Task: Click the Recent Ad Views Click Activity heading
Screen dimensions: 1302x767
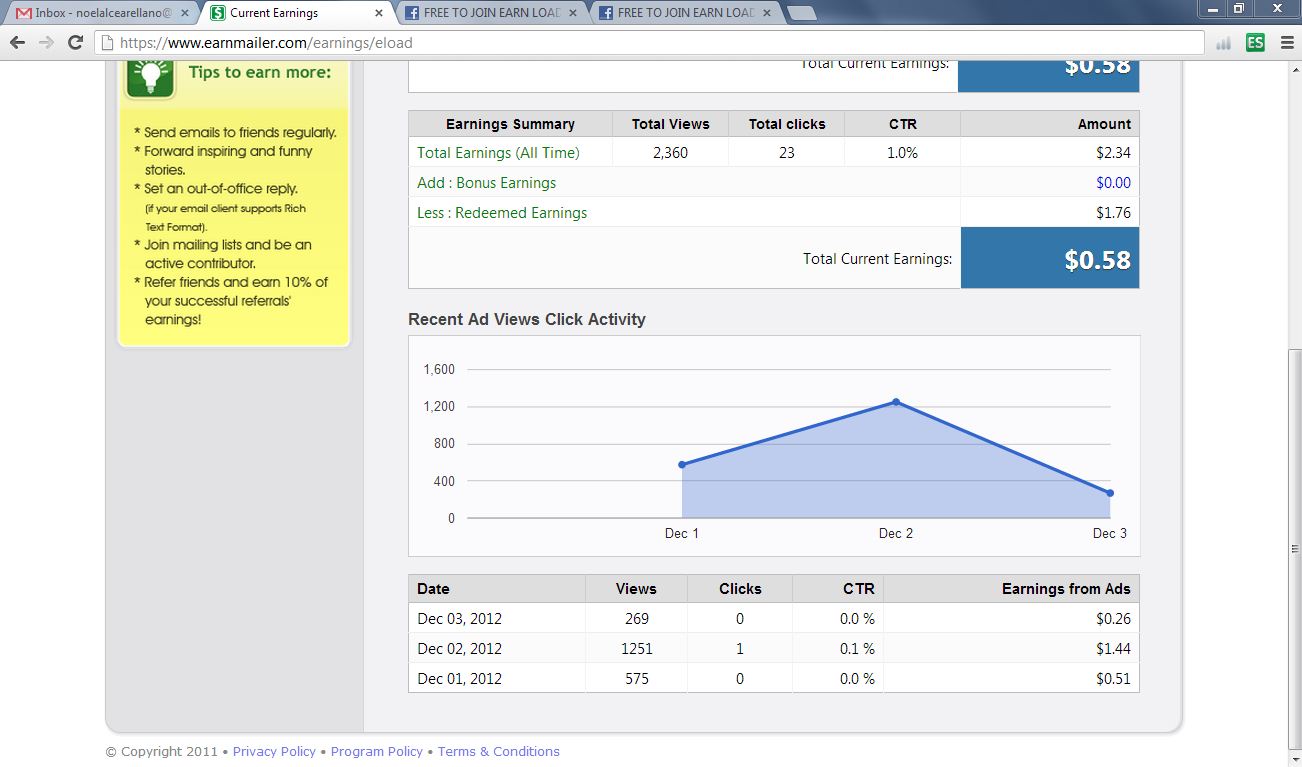Action: click(x=527, y=319)
